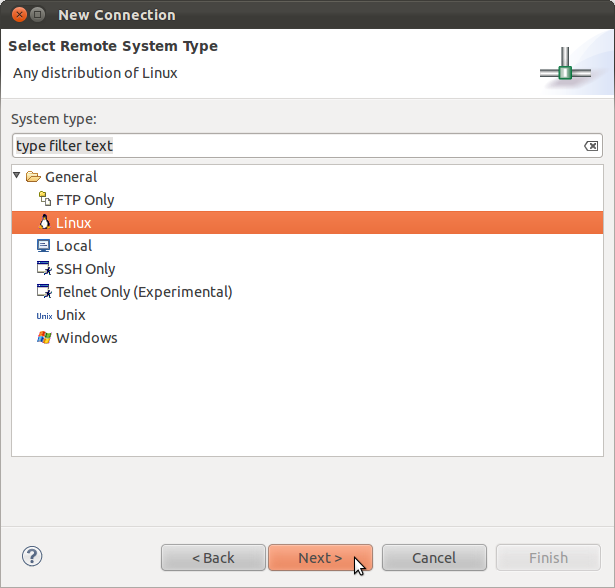This screenshot has height=588, width=615.
Task: Maximize the New Connection window
Action: (38, 15)
